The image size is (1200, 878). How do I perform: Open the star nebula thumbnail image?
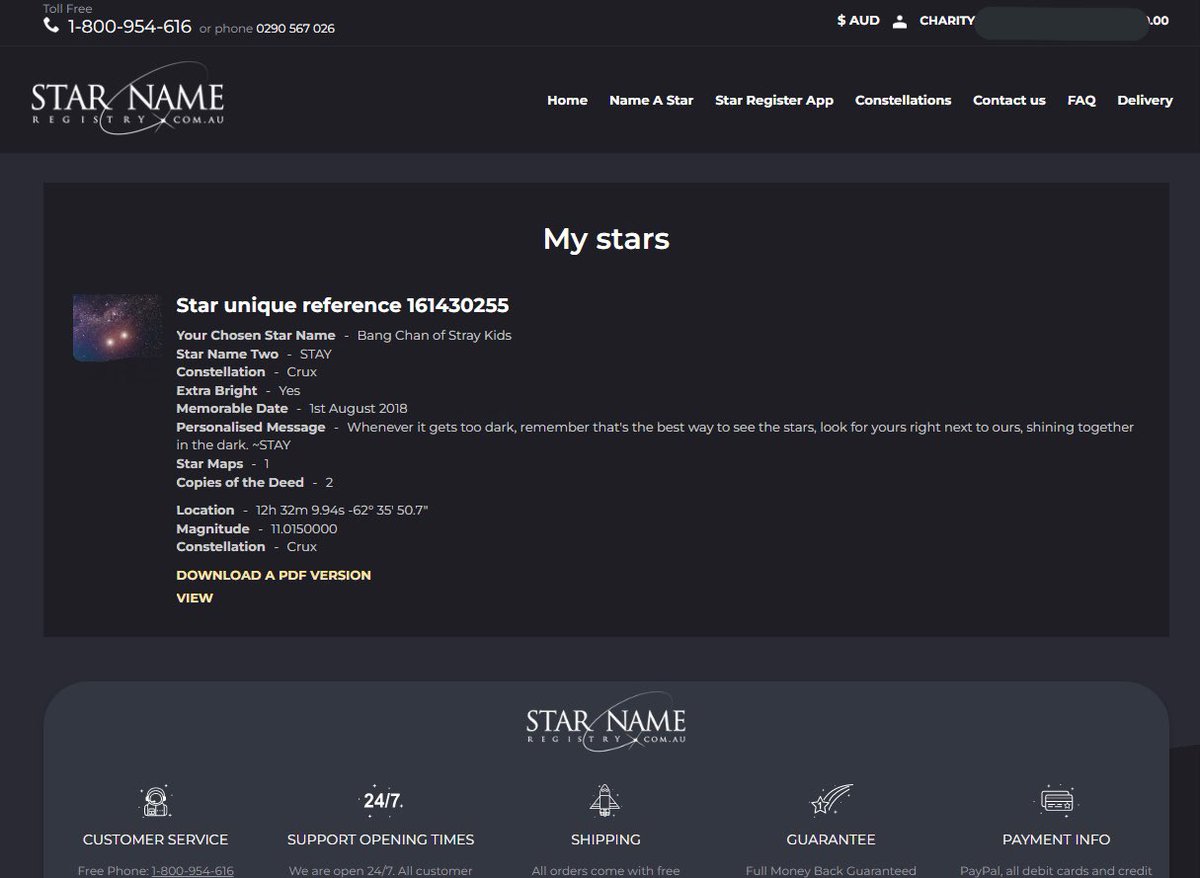[x=117, y=328]
